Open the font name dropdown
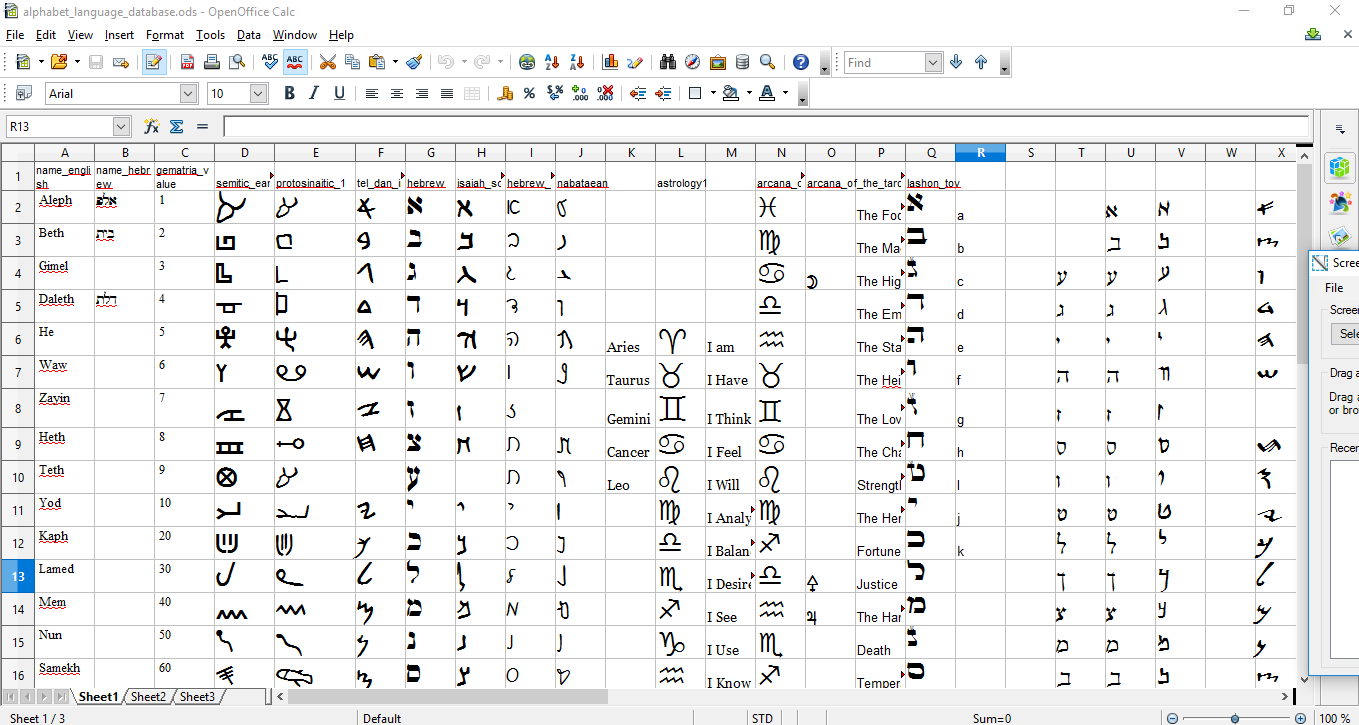This screenshot has width=1359, height=725. [x=188, y=92]
